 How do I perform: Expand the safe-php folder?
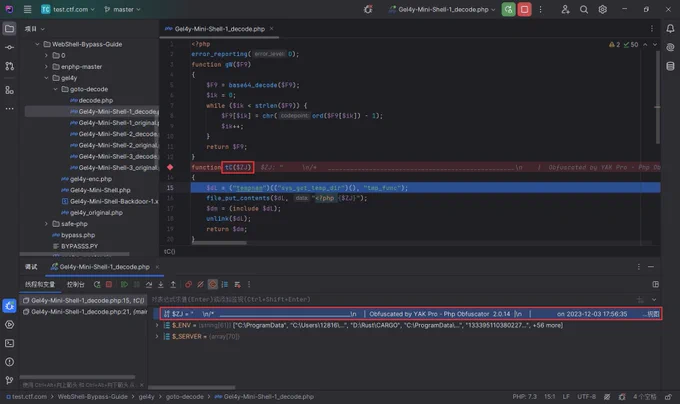click(46, 224)
